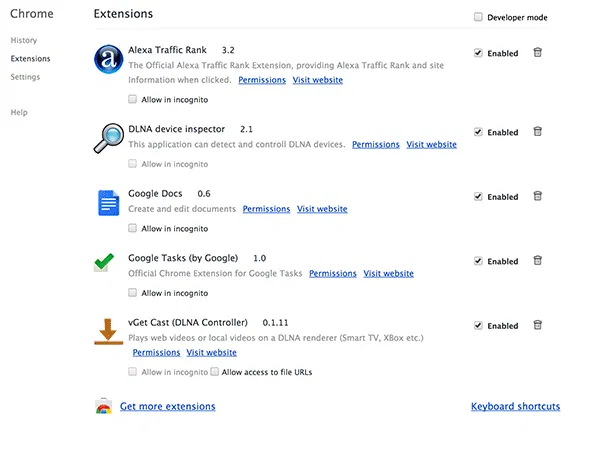Click the Alexa Traffic Rank extension icon

click(x=108, y=60)
